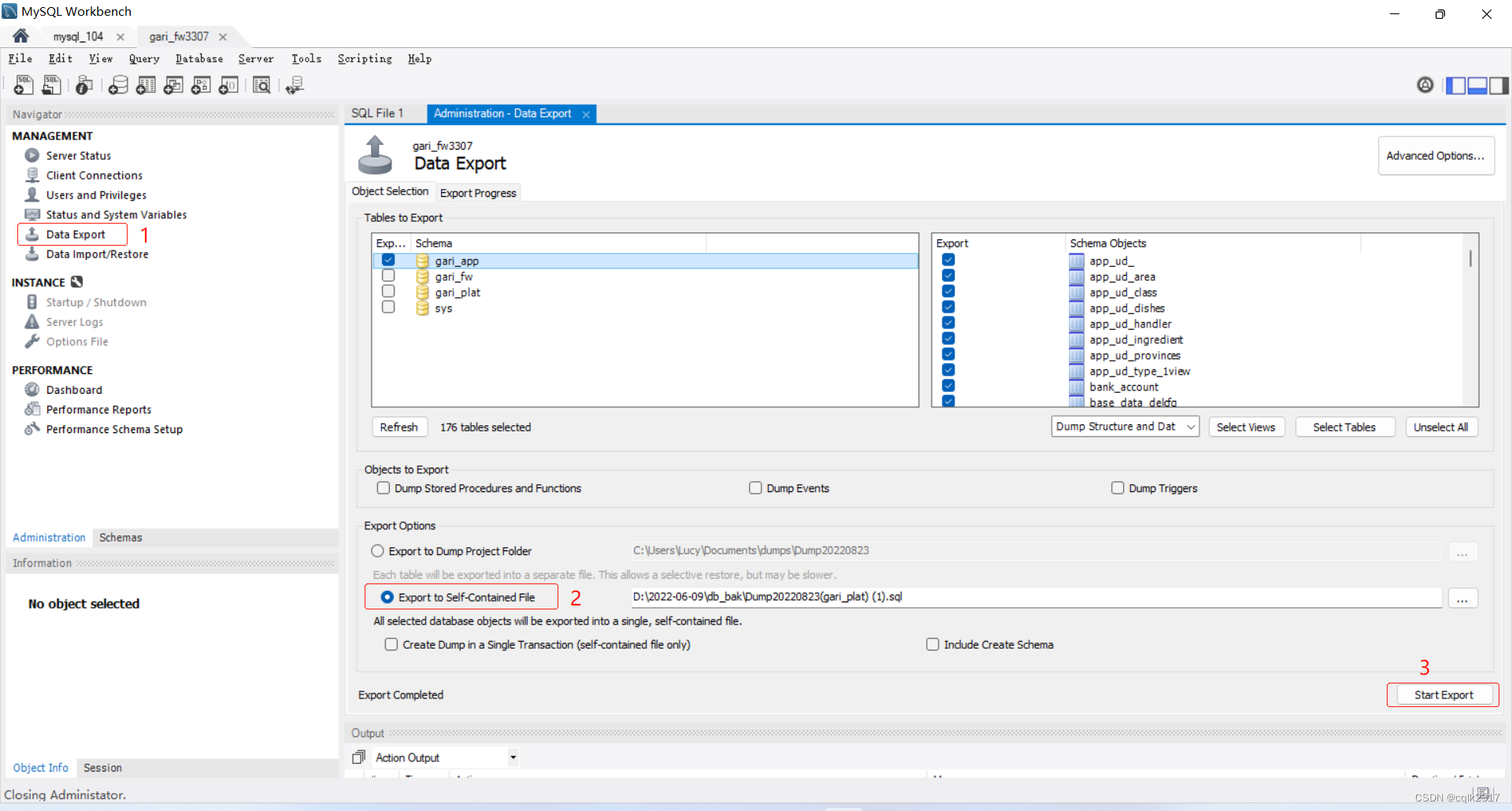Viewport: 1512px width, 811px height.
Task: Switch to SQL File 1 tab
Action: click(x=377, y=113)
